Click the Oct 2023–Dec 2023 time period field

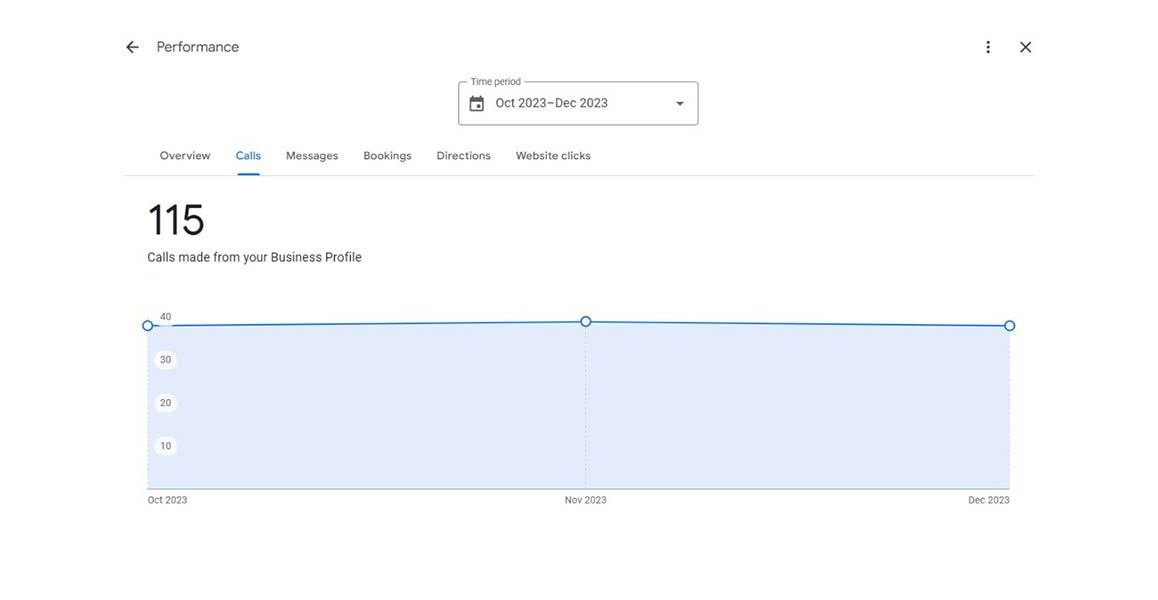(552, 103)
